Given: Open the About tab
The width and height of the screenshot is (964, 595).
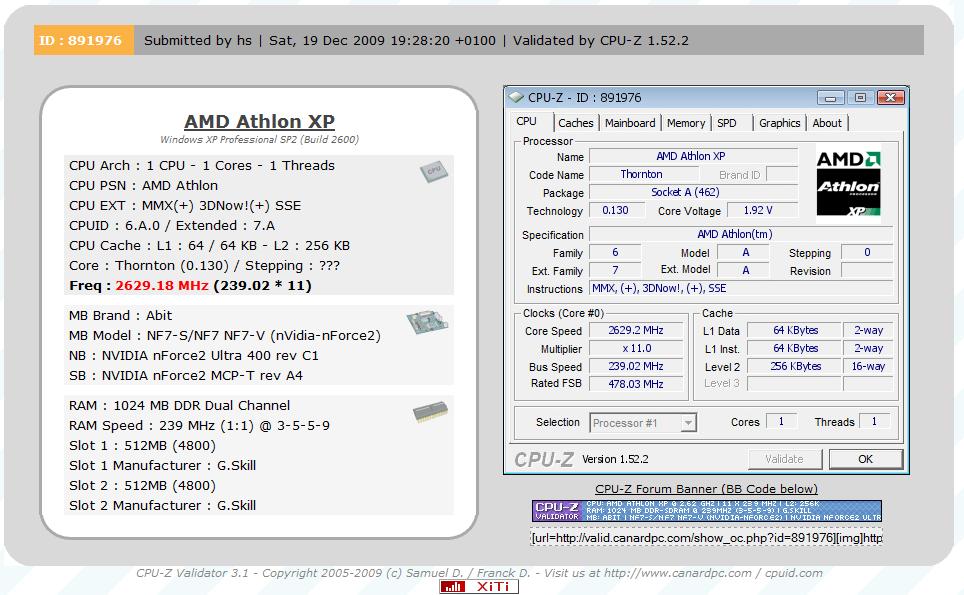Looking at the screenshot, I should [827, 123].
